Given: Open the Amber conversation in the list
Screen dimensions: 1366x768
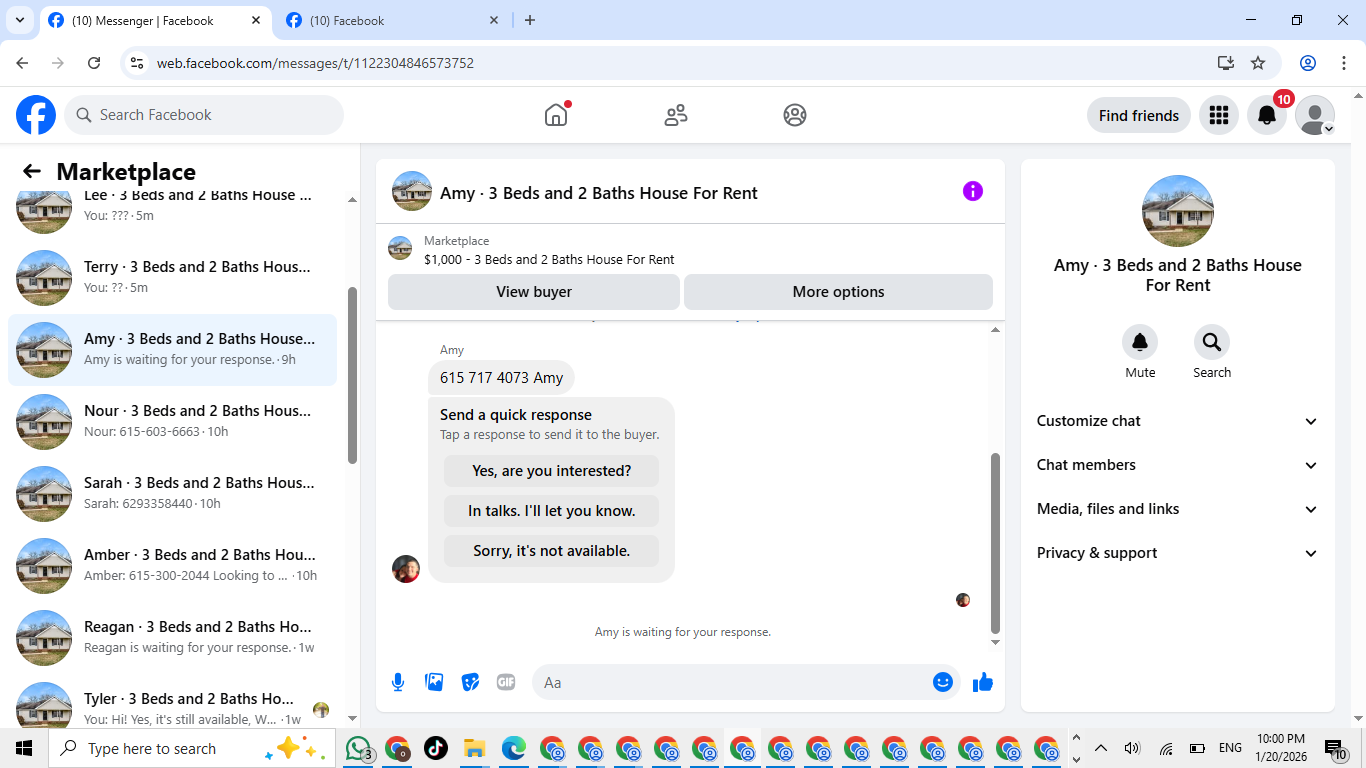Looking at the screenshot, I should 172,565.
